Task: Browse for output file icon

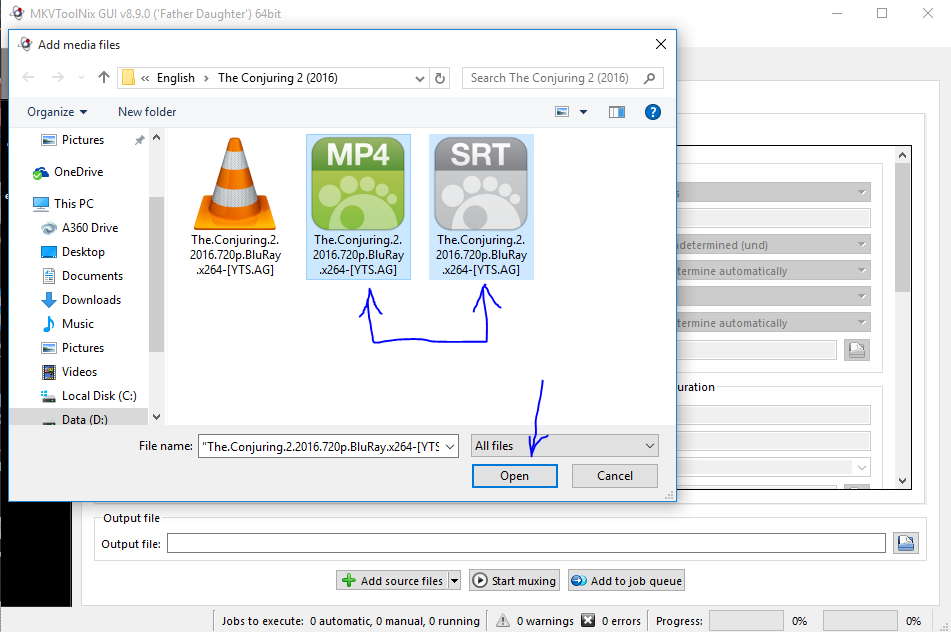Action: (x=906, y=543)
